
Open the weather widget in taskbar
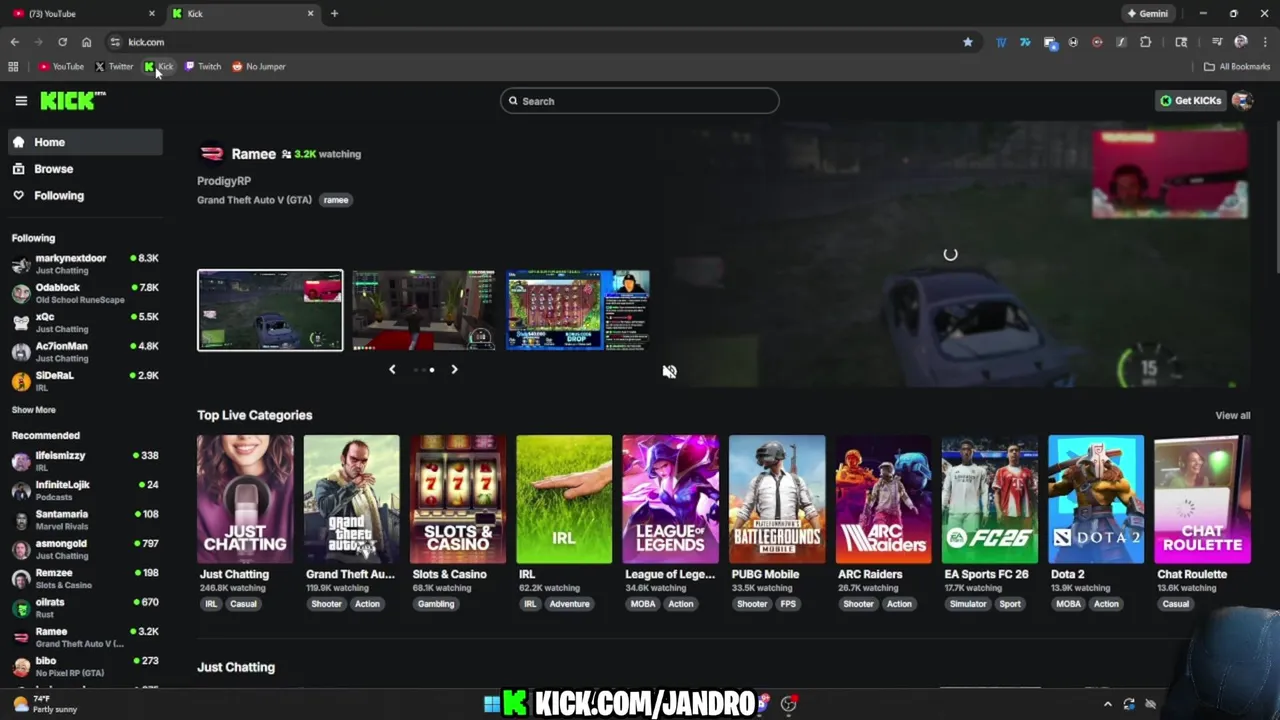click(45, 704)
